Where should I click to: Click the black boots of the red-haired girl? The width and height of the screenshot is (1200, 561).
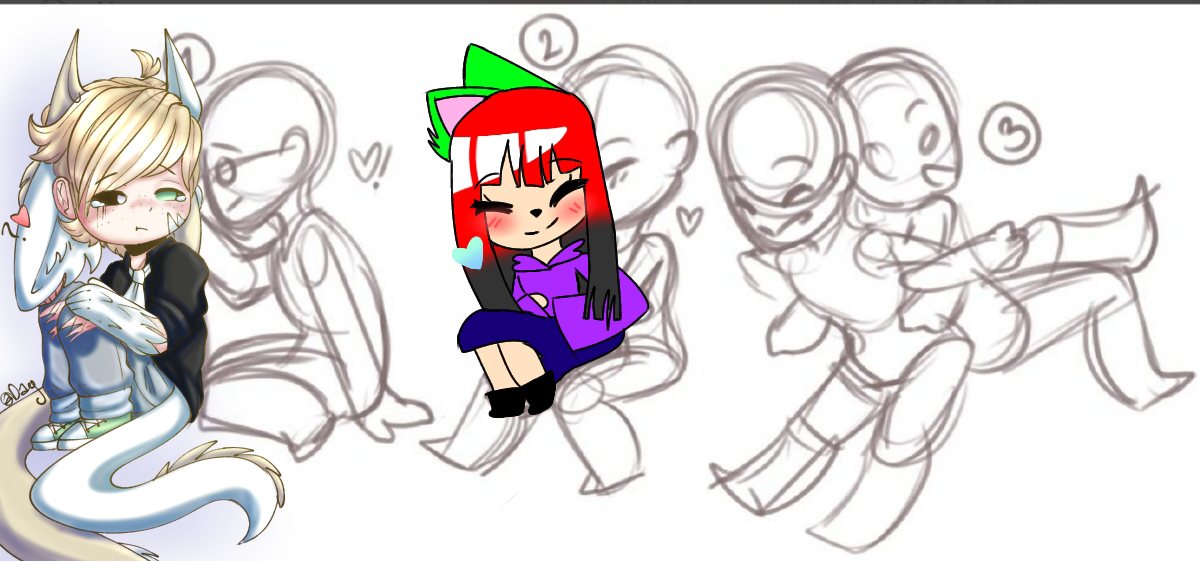point(521,394)
